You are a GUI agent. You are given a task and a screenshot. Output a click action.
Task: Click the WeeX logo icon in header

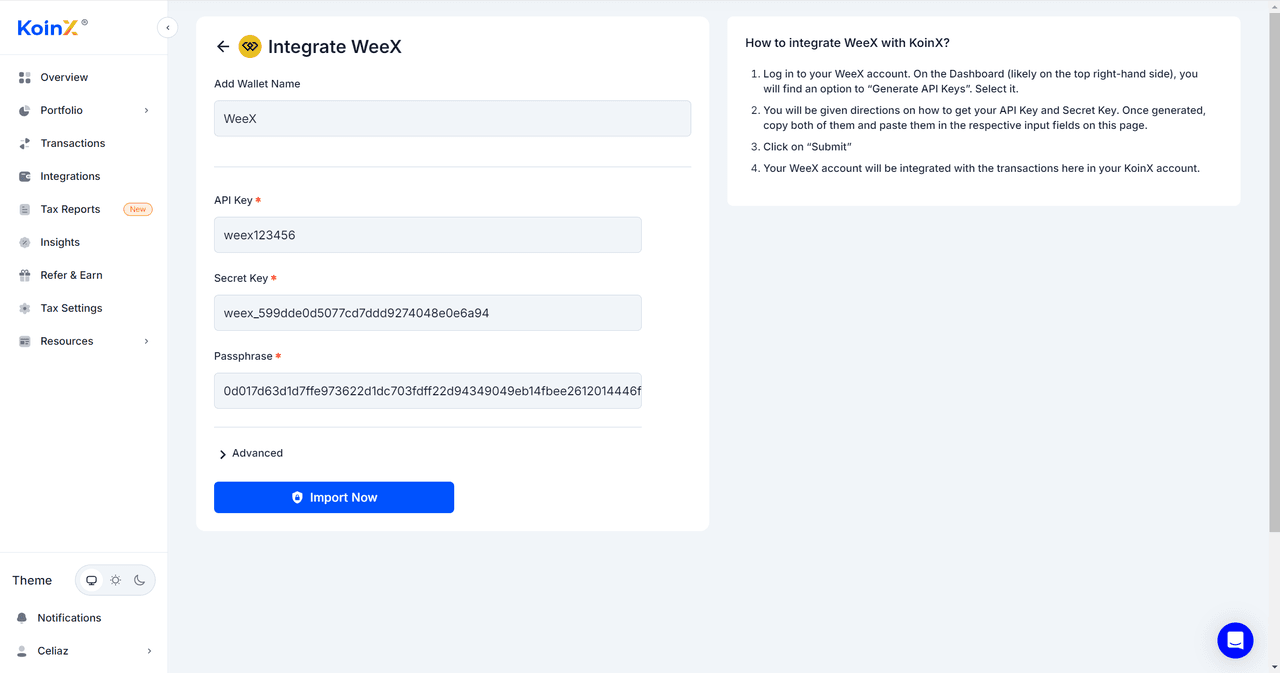(x=250, y=47)
